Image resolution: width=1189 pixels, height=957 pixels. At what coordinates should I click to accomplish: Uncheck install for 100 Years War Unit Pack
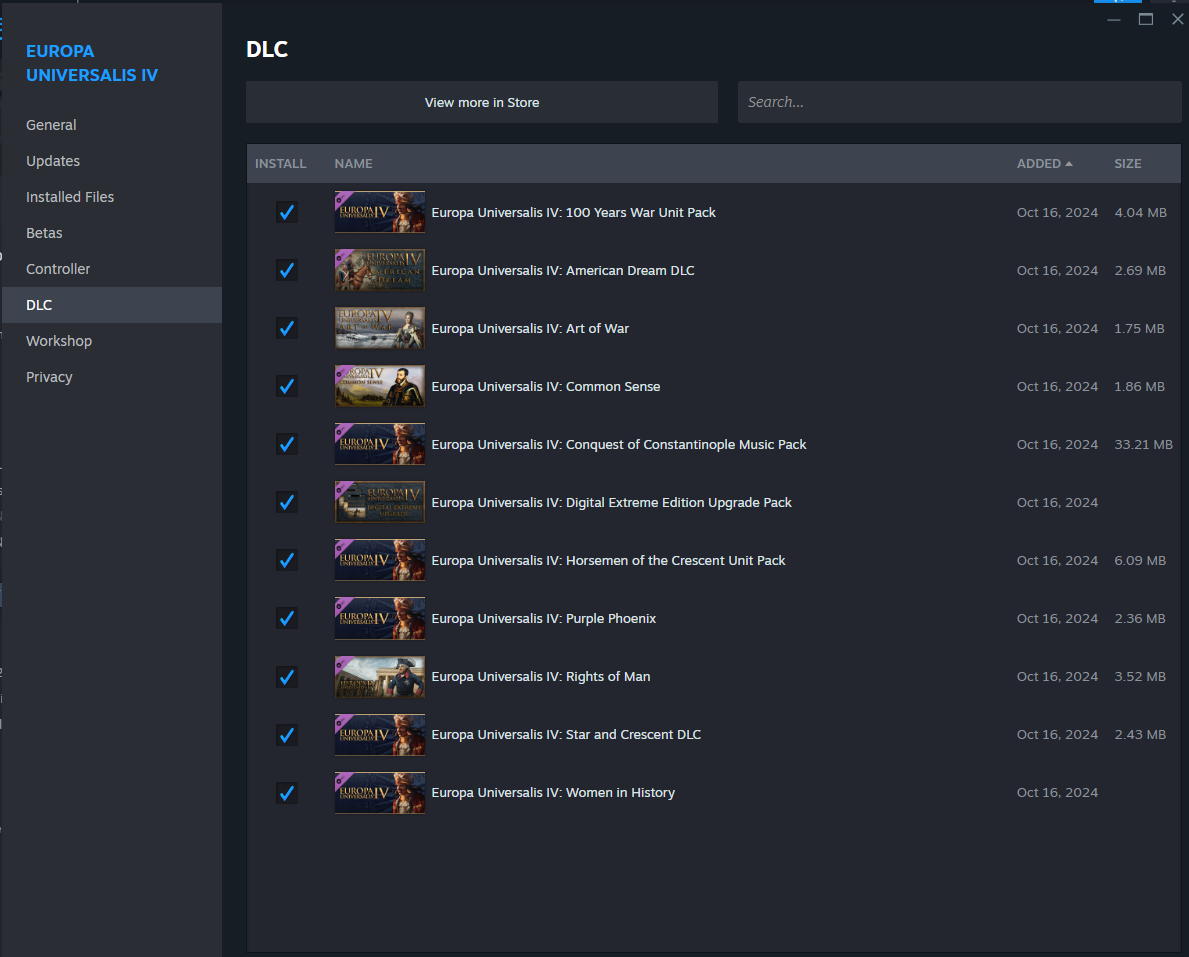click(287, 212)
